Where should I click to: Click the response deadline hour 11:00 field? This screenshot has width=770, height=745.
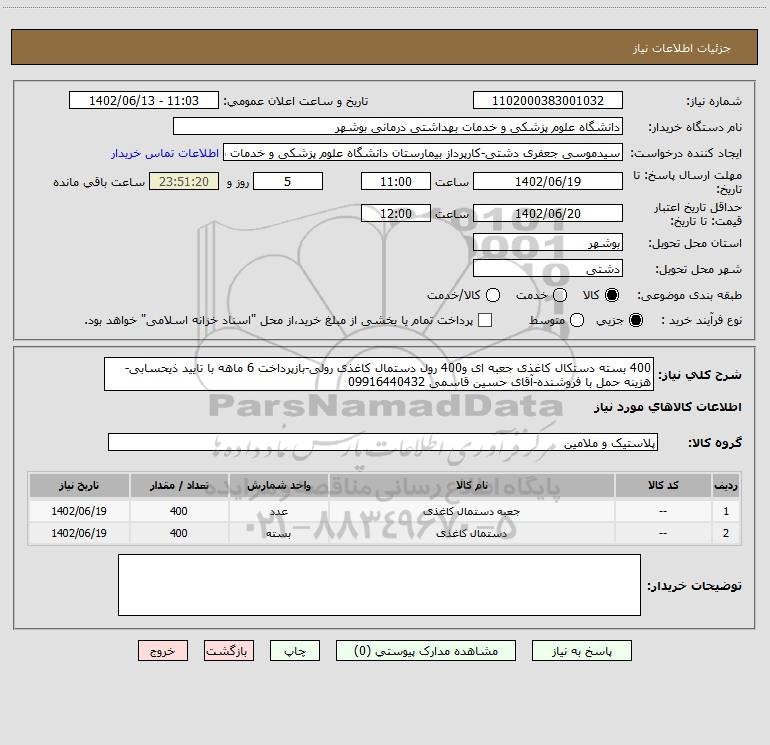[x=396, y=181]
